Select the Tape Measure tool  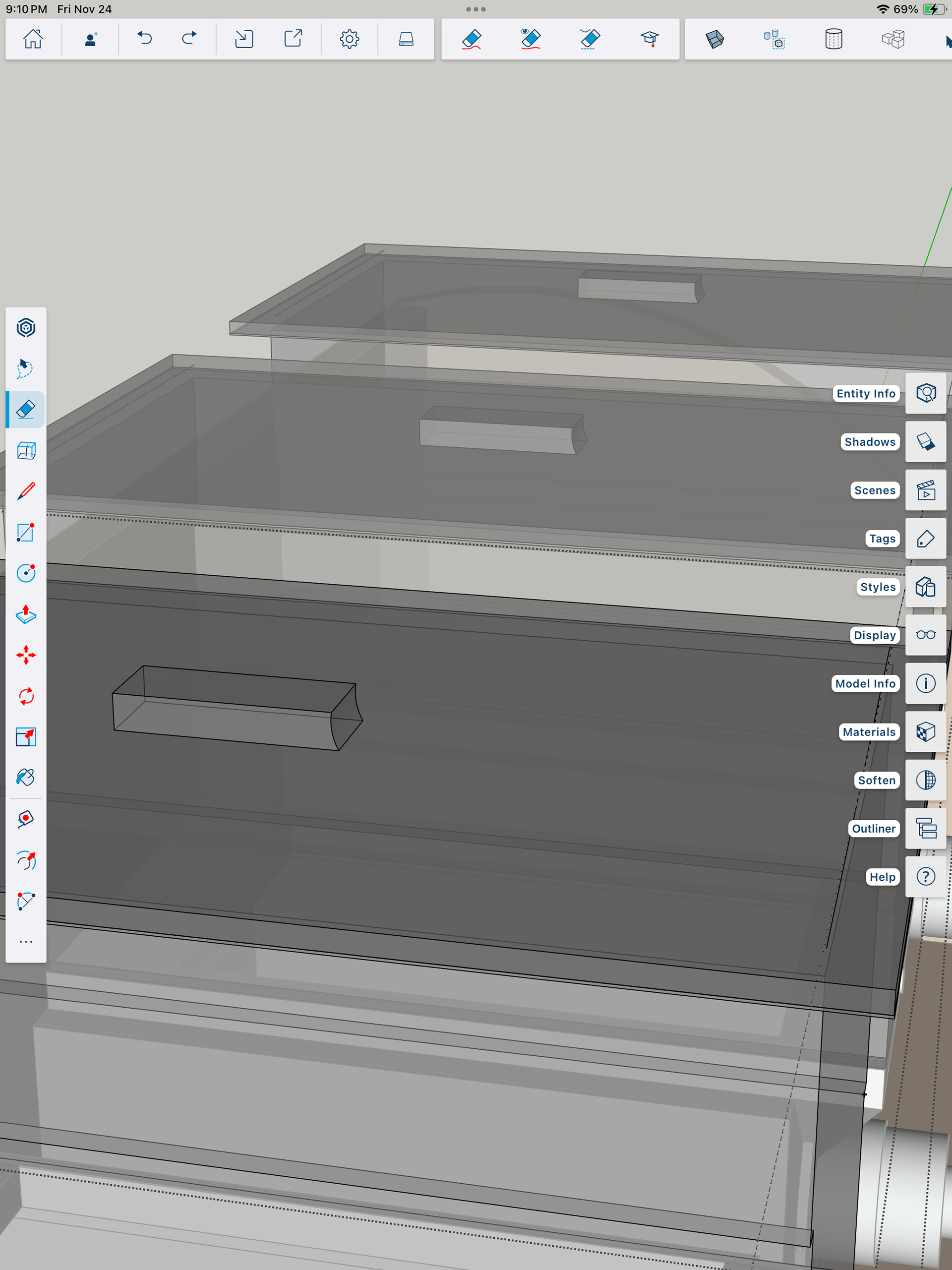point(26,819)
